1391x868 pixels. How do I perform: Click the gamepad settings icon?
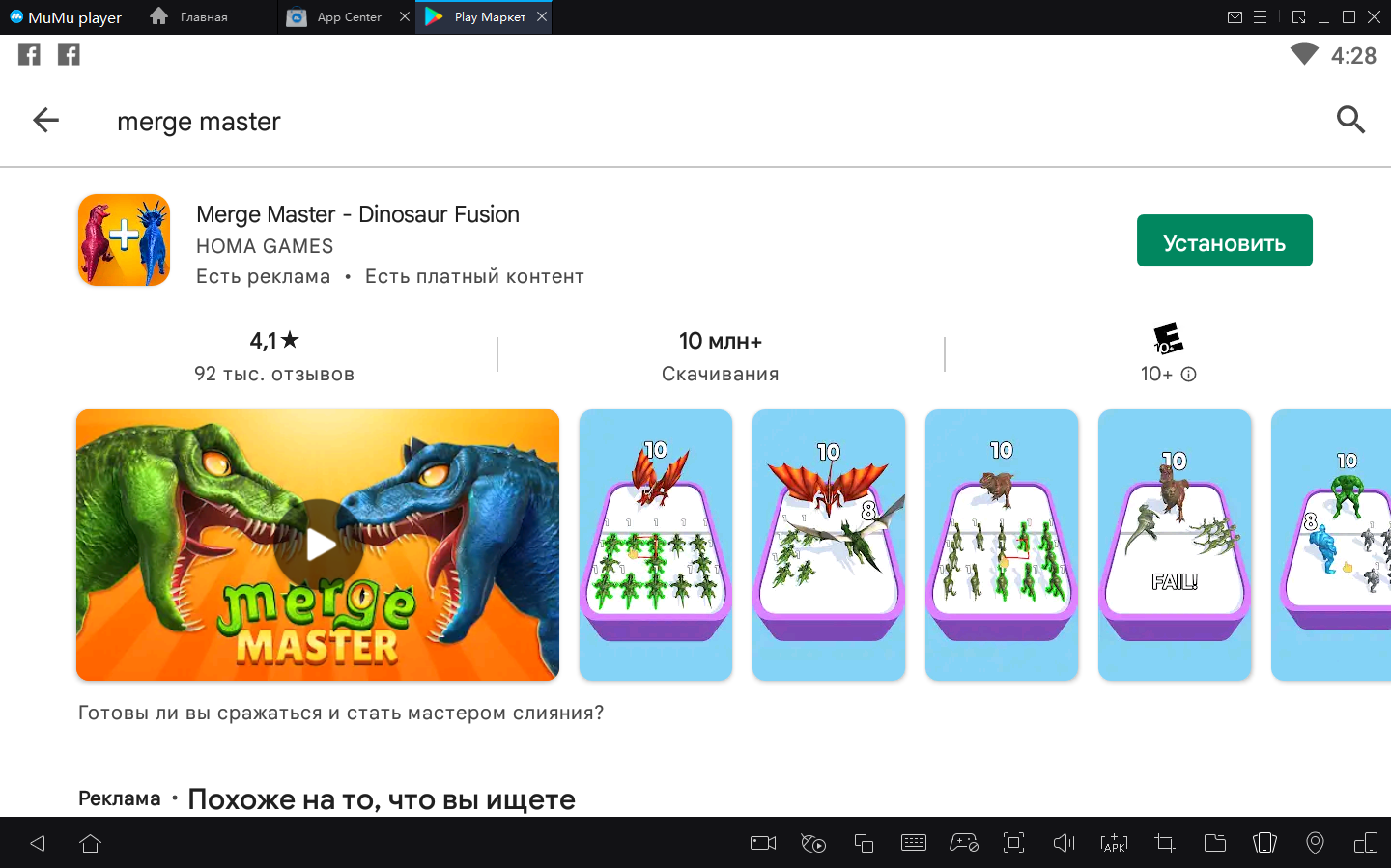click(x=964, y=843)
